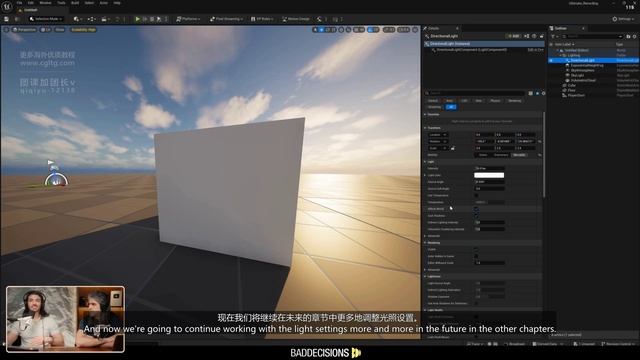Open the Window menu
This screenshot has width=640, height=360.
point(45,3)
